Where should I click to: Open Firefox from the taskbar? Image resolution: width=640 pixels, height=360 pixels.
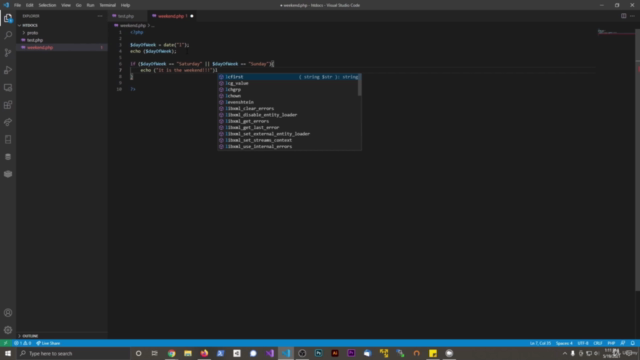click(204, 353)
